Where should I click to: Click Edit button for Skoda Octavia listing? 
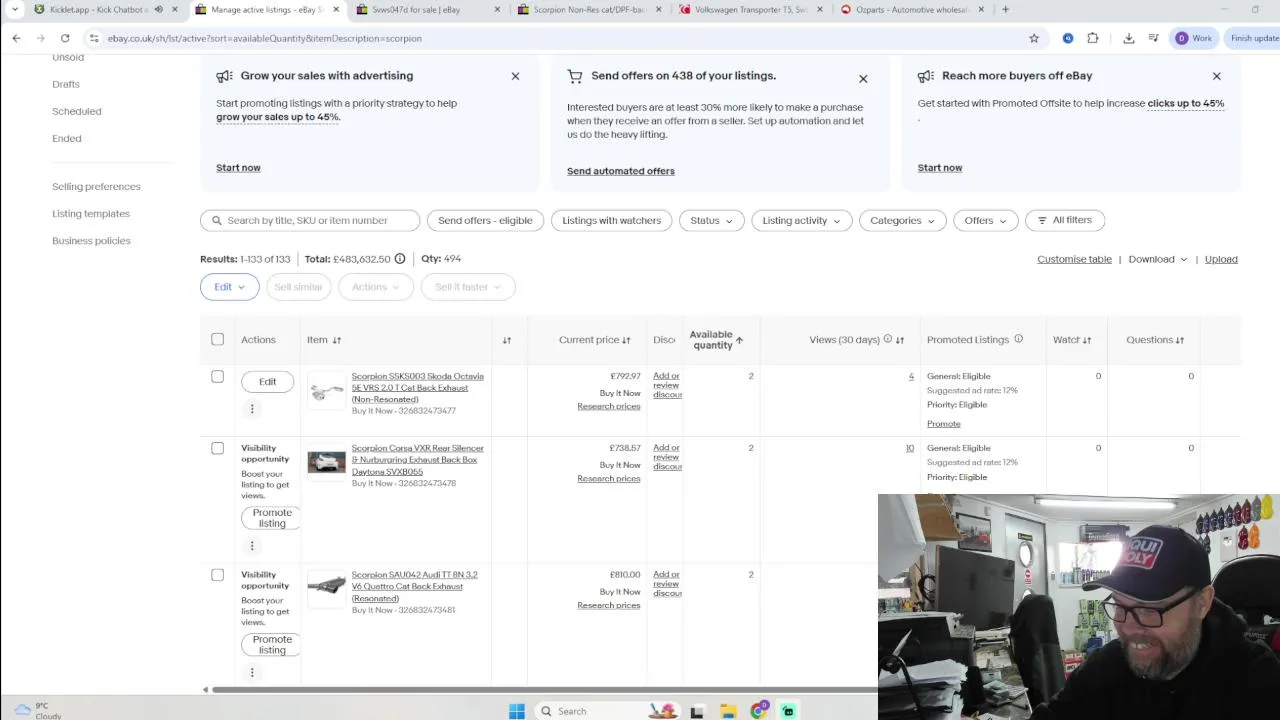267,382
